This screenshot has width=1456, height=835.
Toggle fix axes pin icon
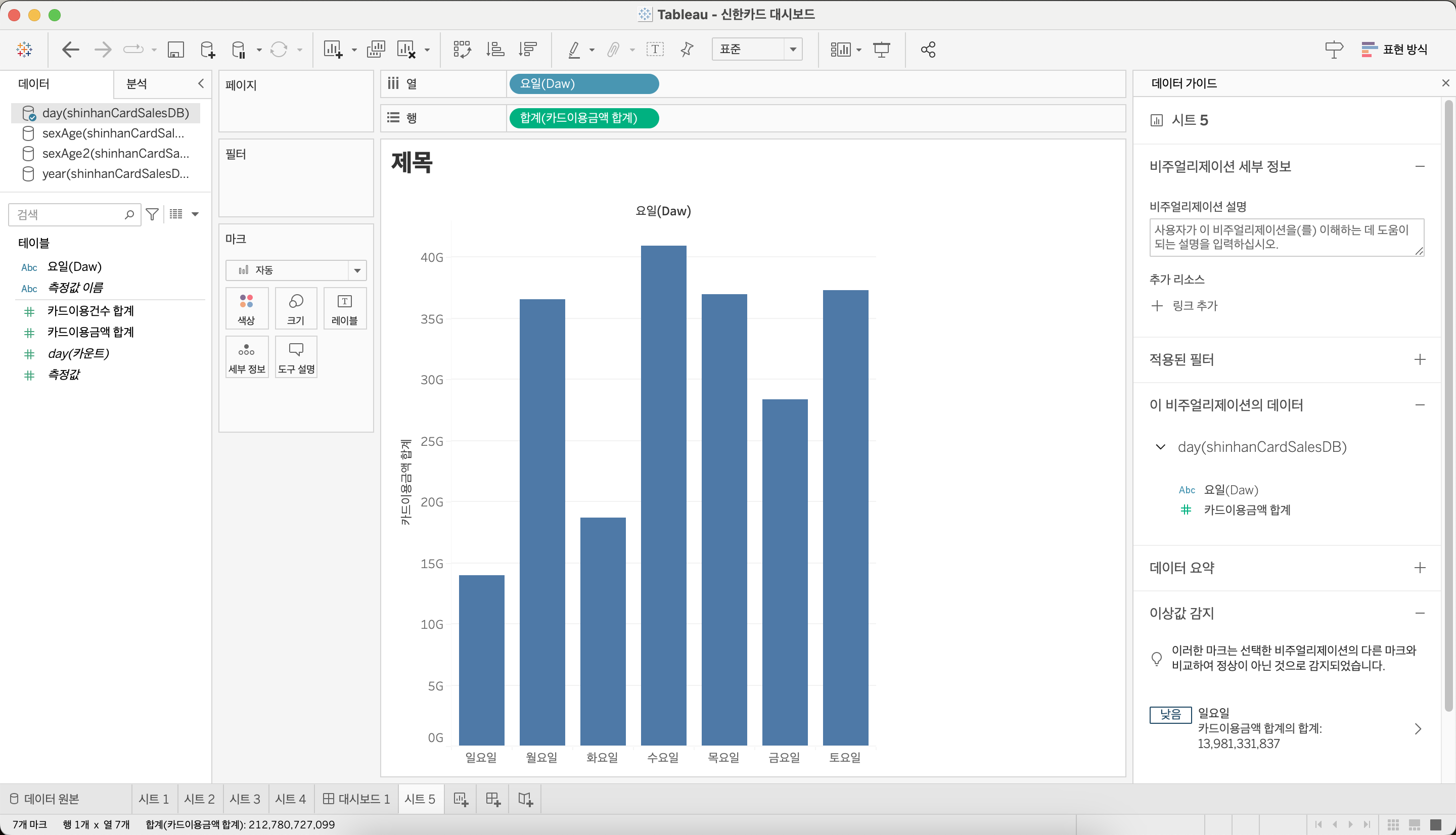click(687, 50)
